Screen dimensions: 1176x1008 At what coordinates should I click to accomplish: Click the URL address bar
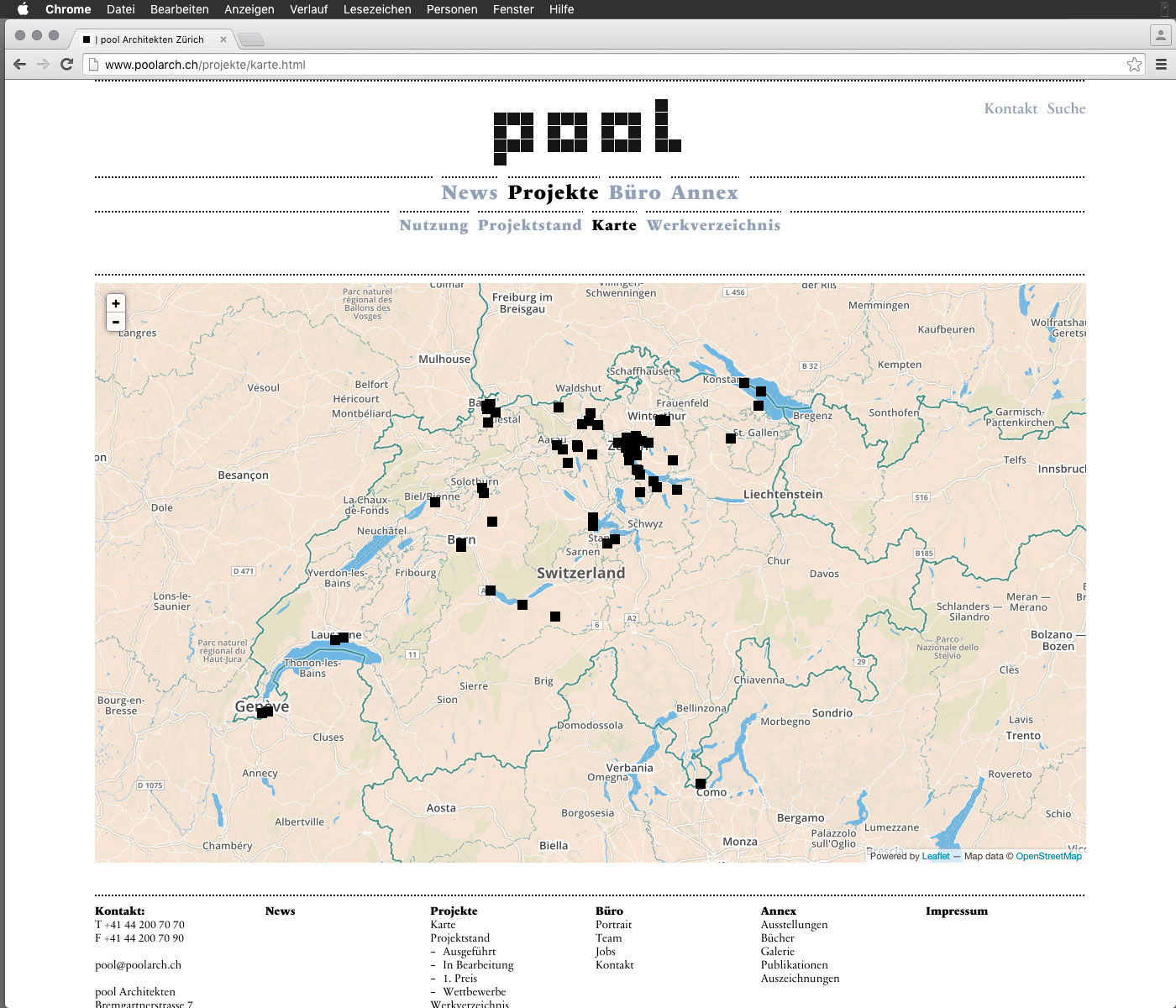[588, 65]
